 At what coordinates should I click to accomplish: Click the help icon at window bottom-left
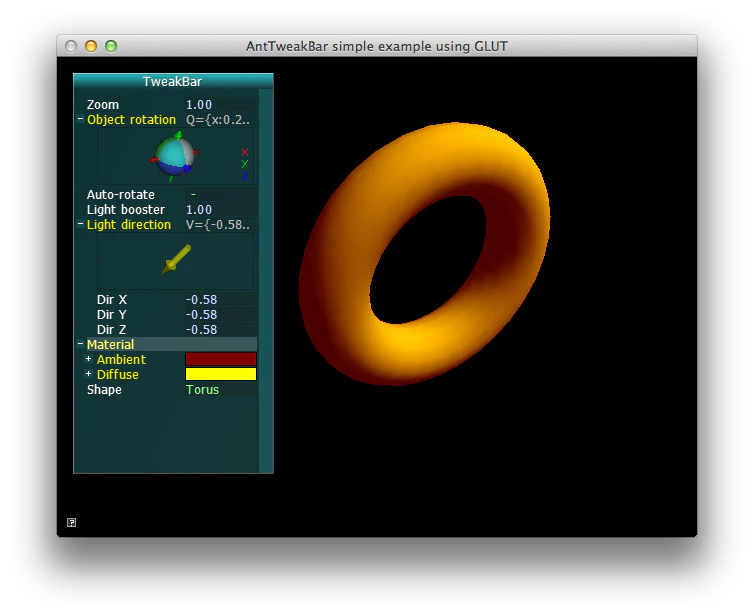pos(72,523)
